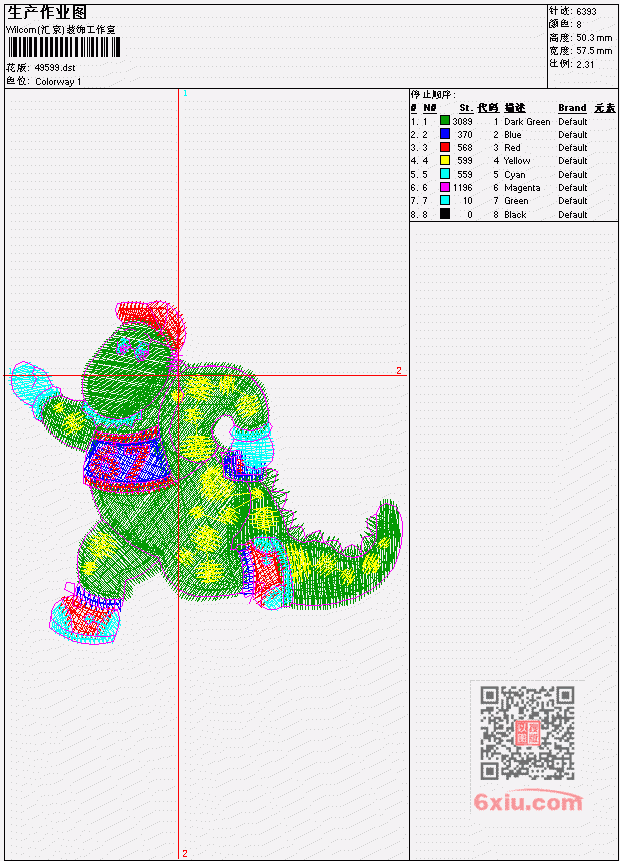Viewport: 620px width, 861px height.
Task: Pick the Black color swatch in row 8
Action: (445, 214)
